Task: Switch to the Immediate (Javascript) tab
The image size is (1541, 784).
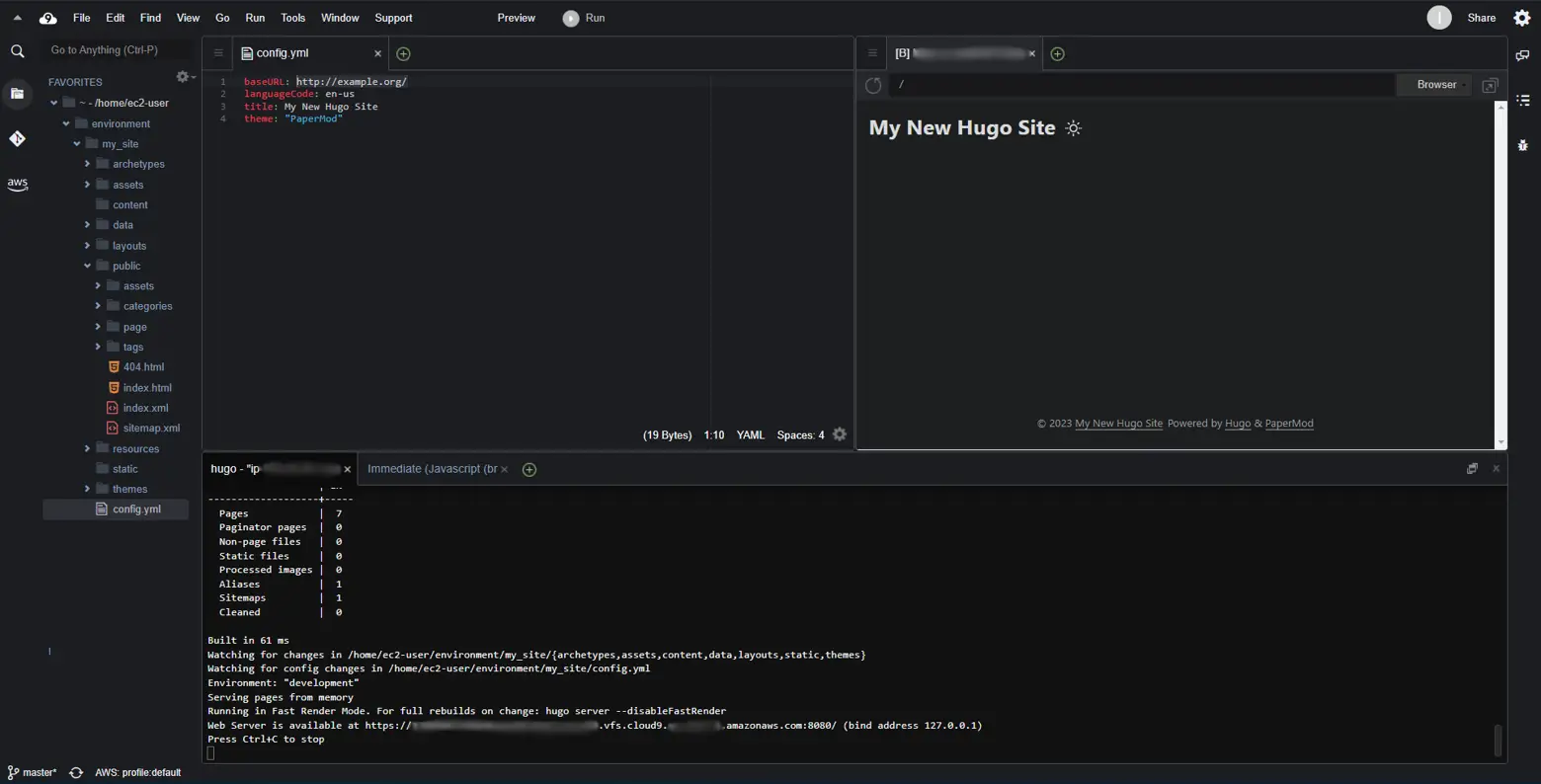Action: click(433, 469)
